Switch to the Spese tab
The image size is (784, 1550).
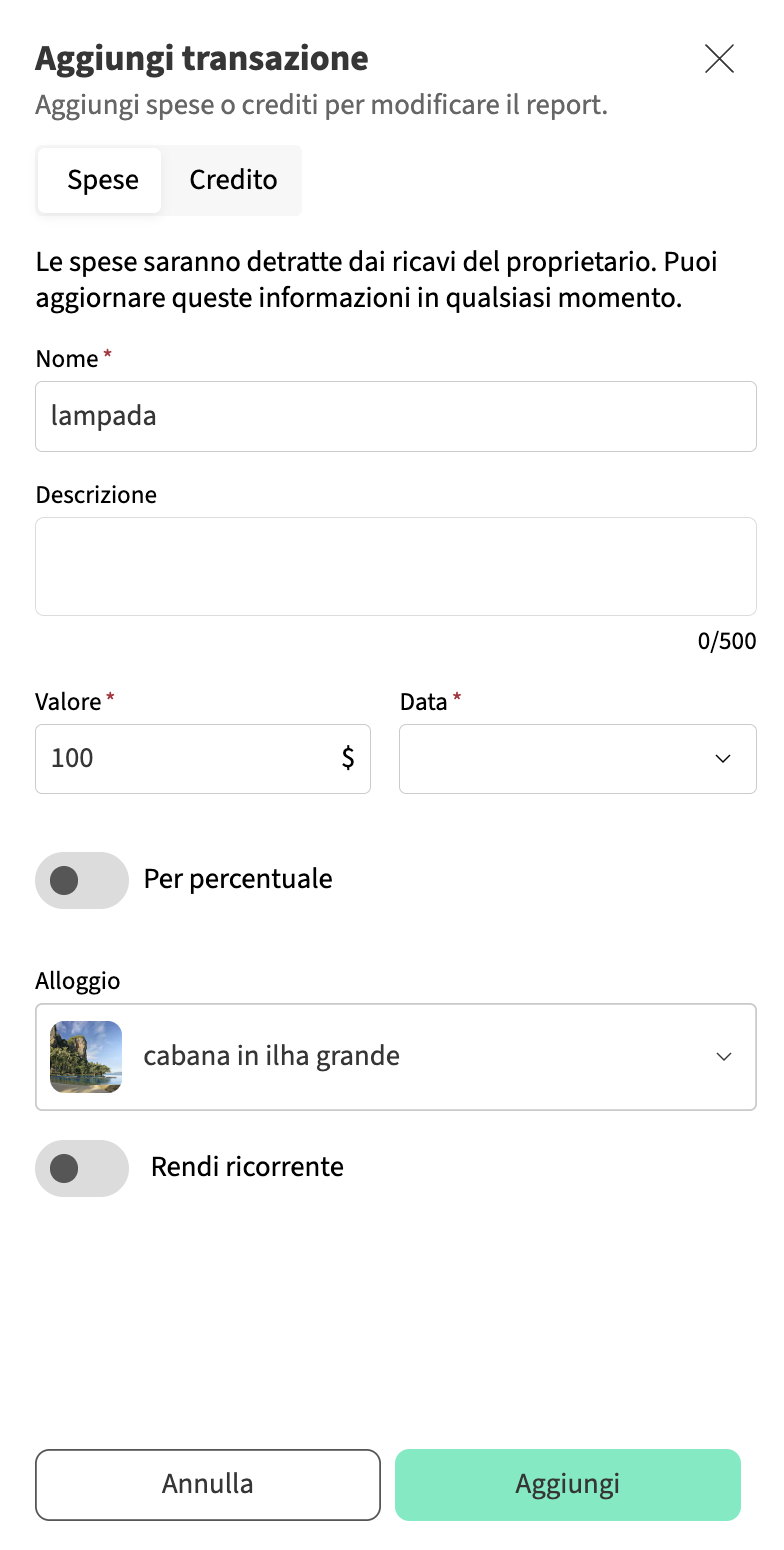coord(103,180)
